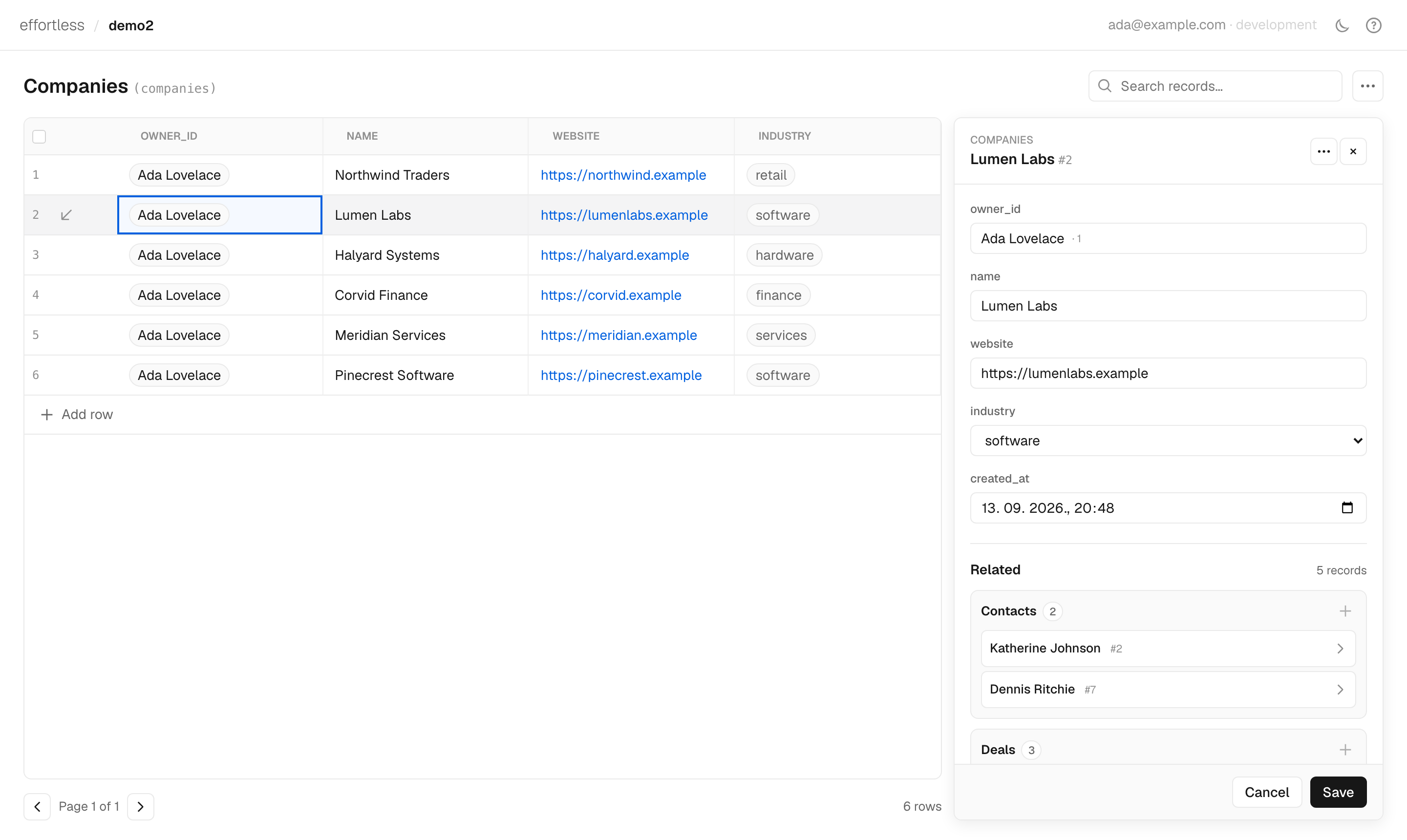This screenshot has width=1407, height=840.
Task: Open Lumen Labs panel ellipsis menu
Action: click(1323, 151)
